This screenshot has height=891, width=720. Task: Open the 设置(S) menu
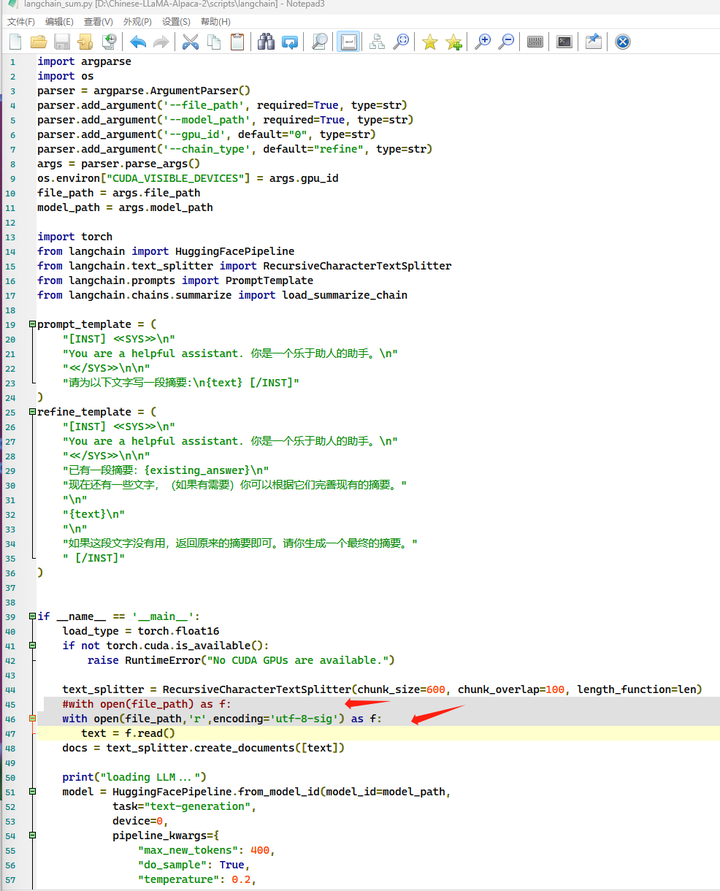click(176, 22)
